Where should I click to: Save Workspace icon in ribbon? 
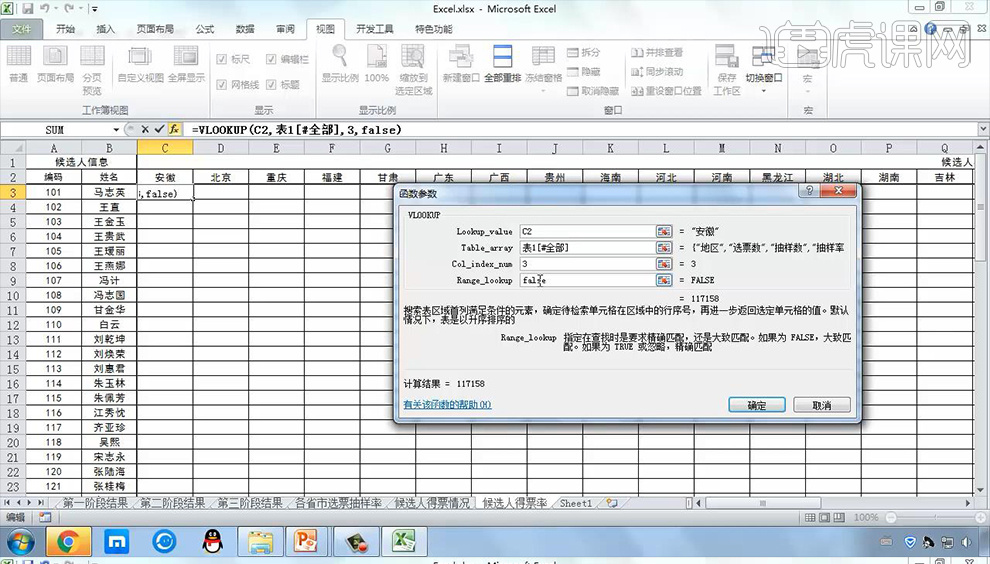coord(727,68)
